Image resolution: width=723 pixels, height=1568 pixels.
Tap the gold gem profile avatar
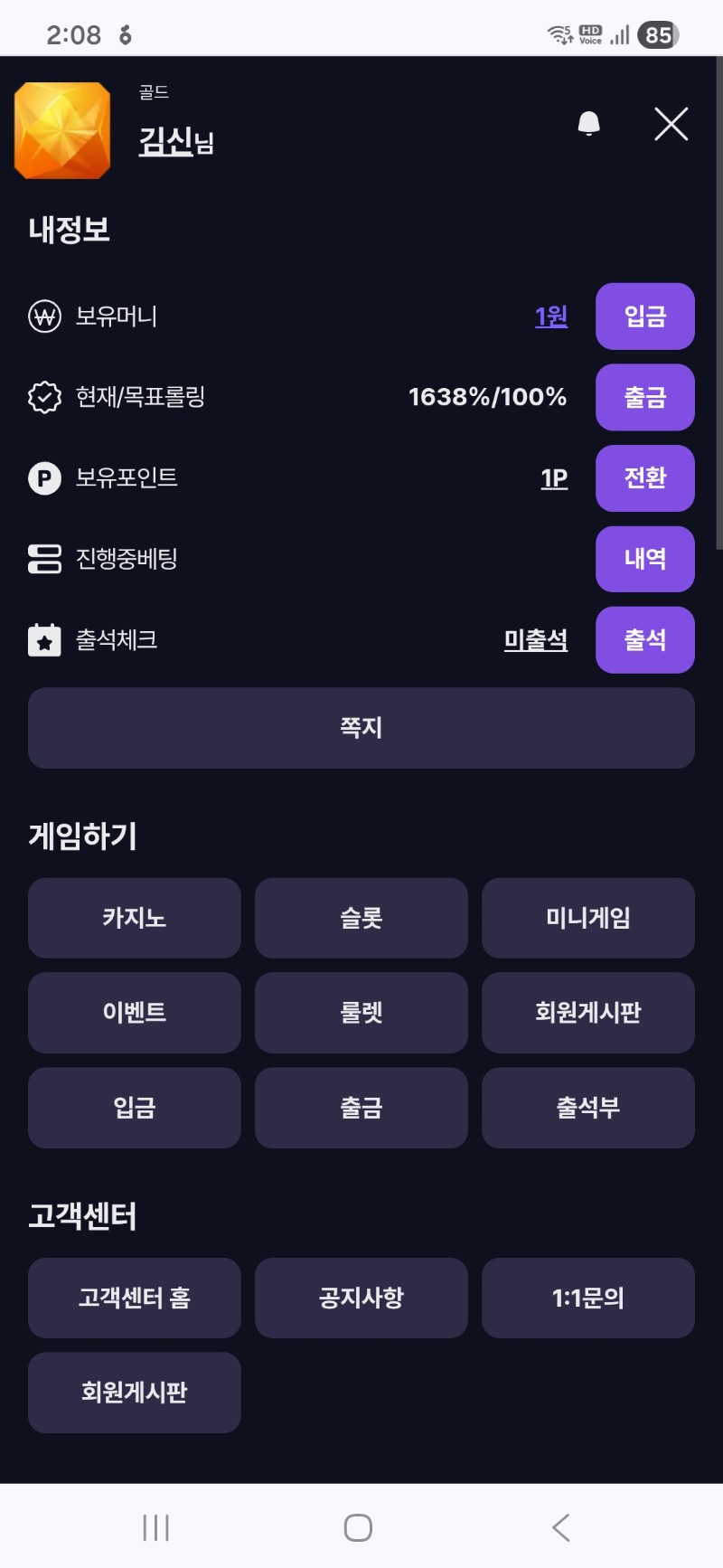(x=62, y=131)
